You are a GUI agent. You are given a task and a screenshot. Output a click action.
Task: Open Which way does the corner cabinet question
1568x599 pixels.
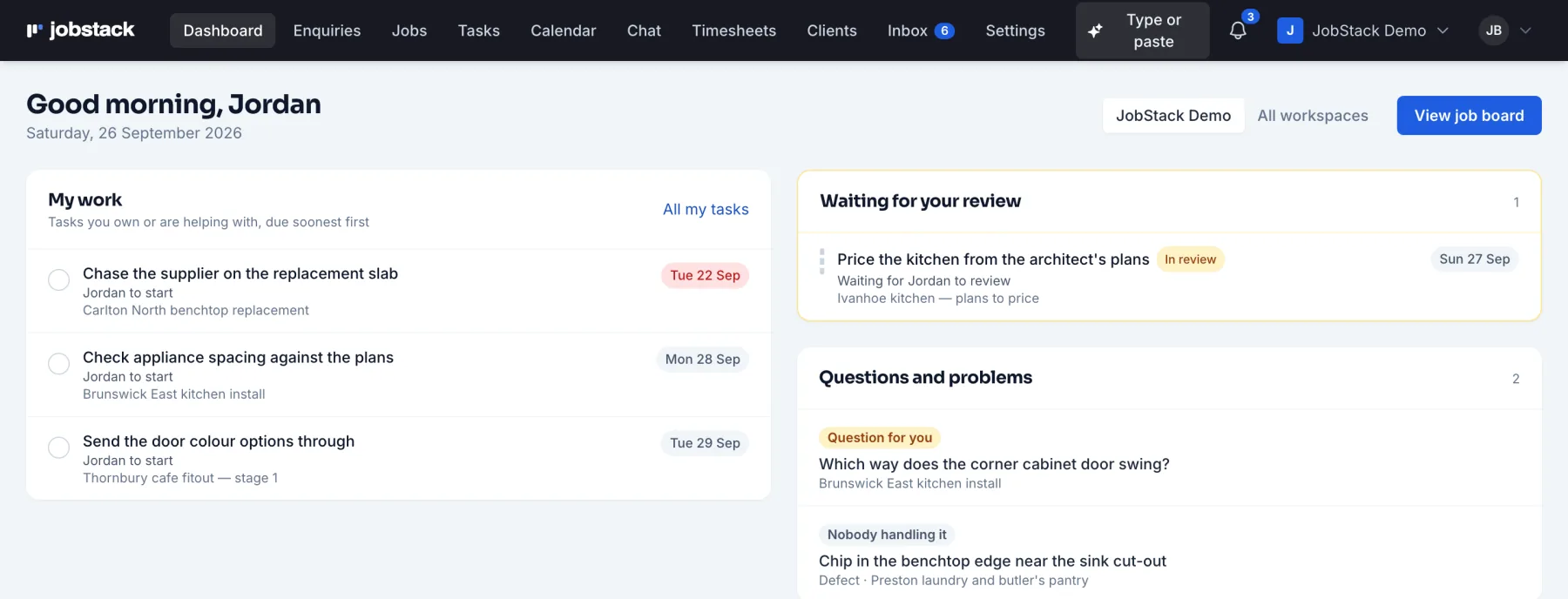(994, 464)
